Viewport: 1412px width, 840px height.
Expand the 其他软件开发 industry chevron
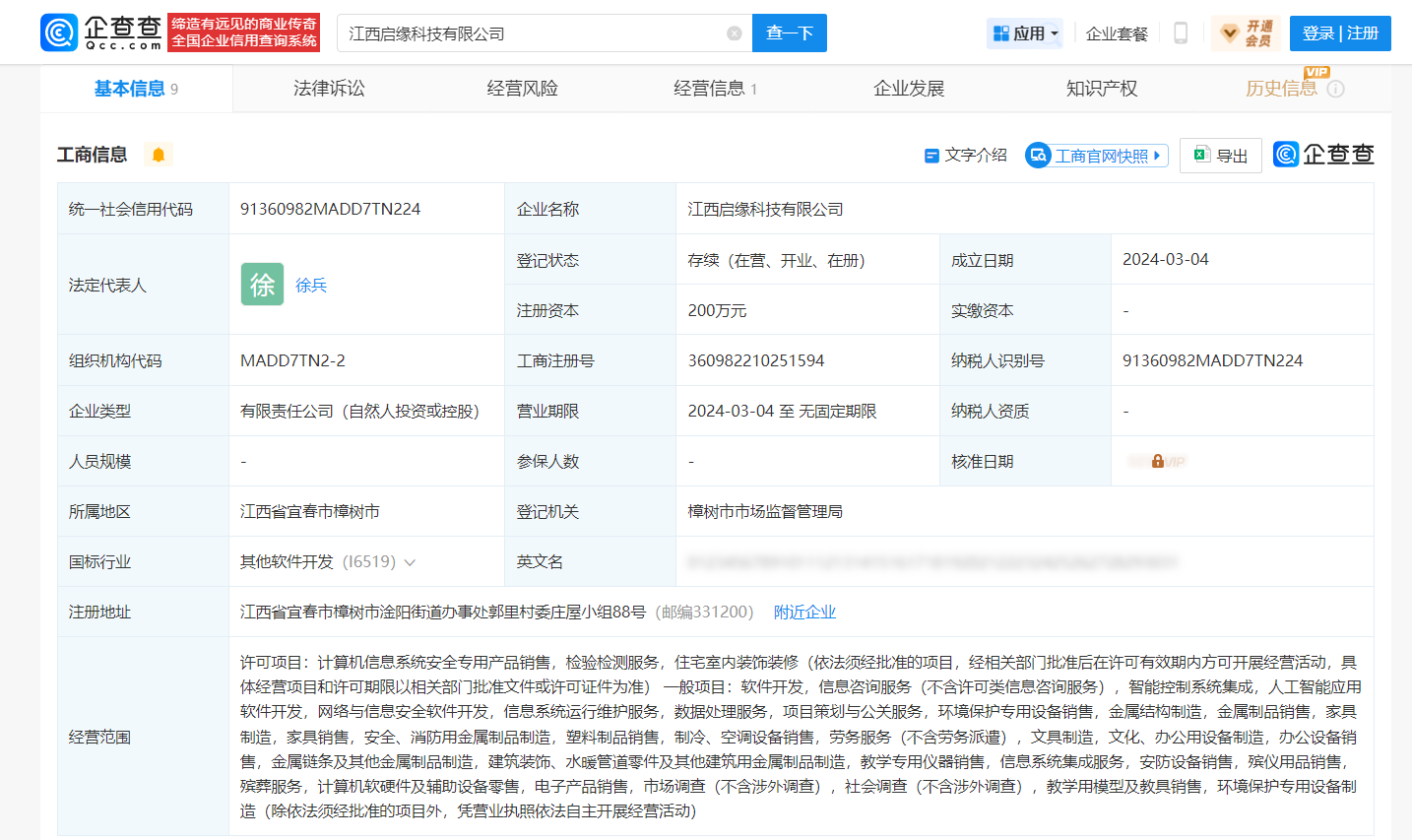(x=410, y=562)
